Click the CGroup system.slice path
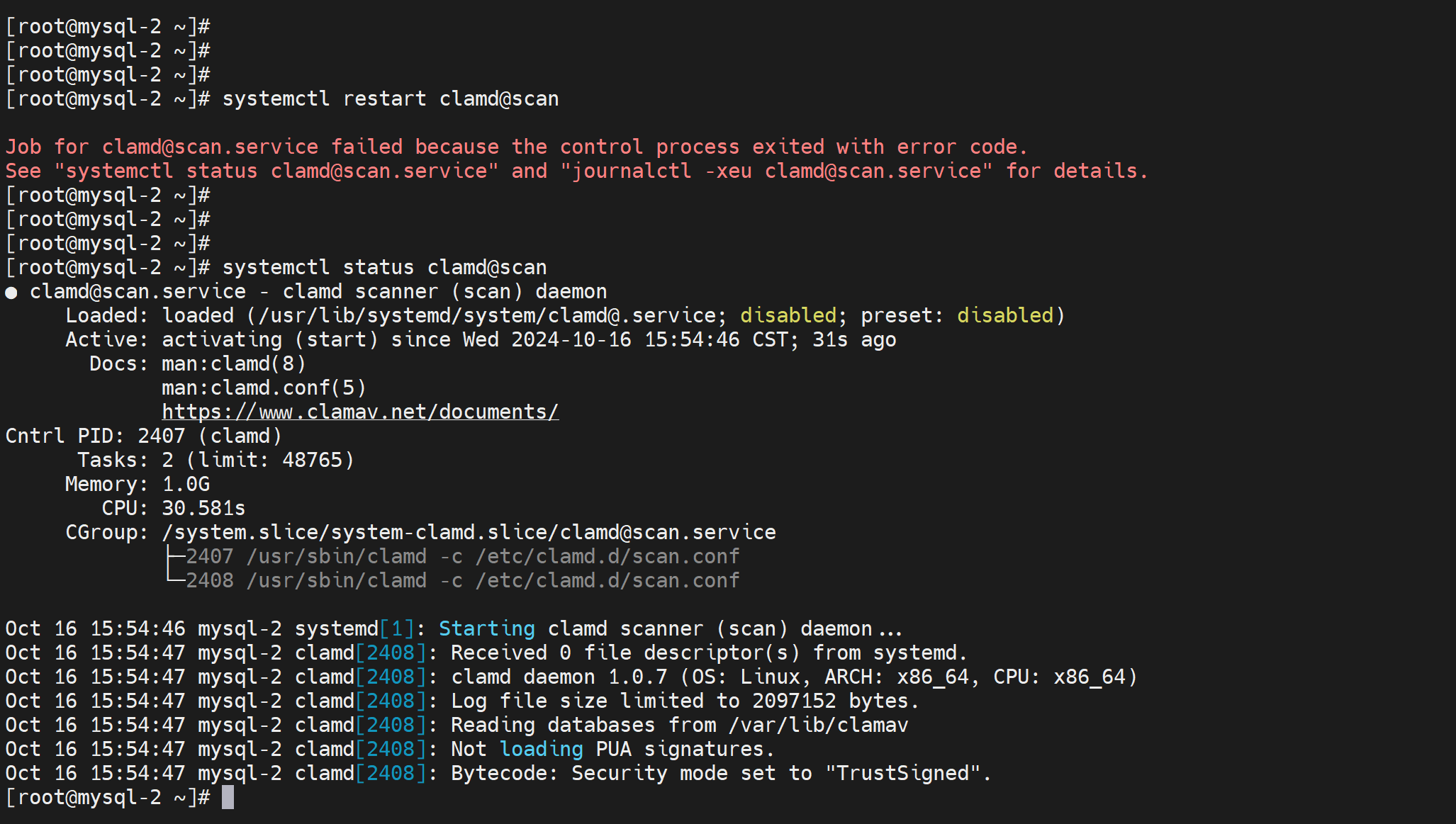 (469, 532)
